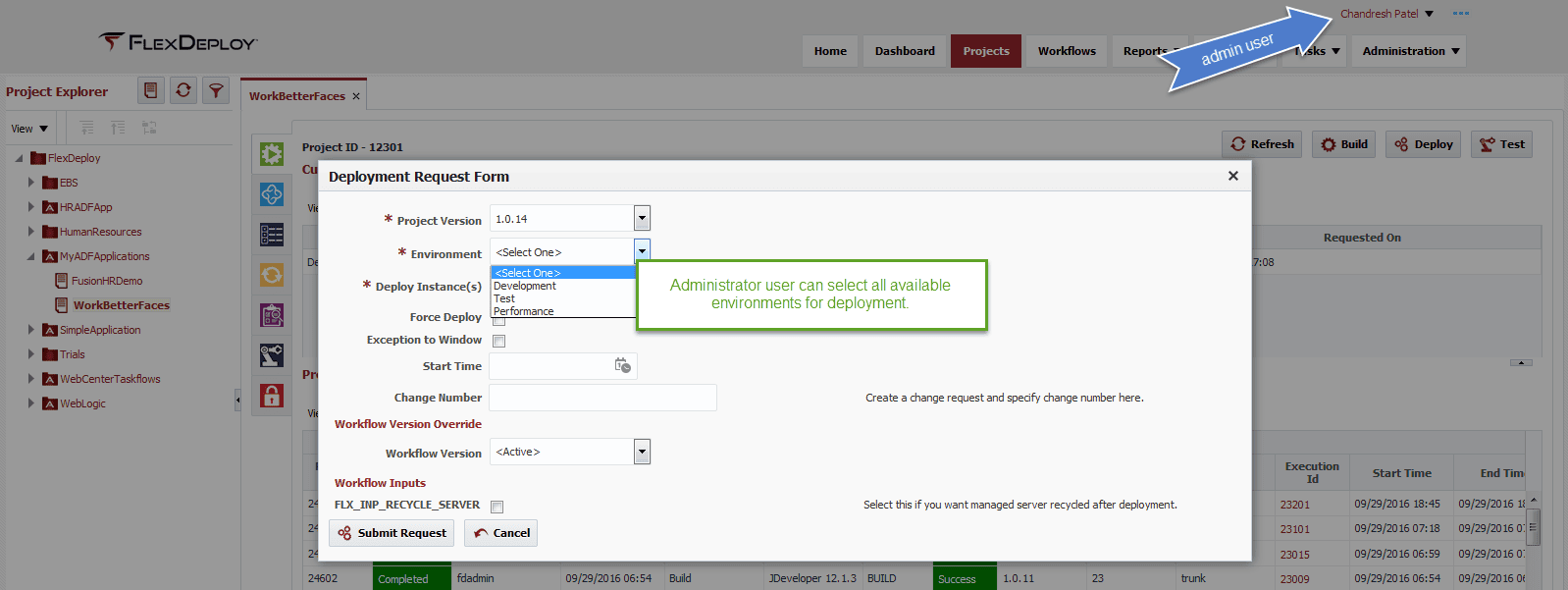Click the tree hierarchy icon beside View
Image resolution: width=1568 pixels, height=590 pixels.
[149, 128]
